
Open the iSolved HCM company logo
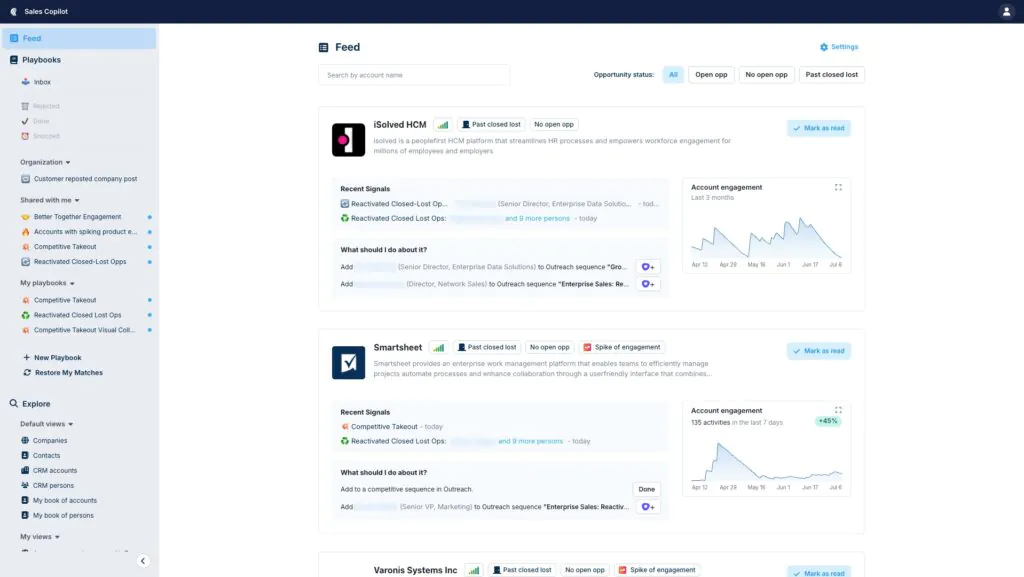[x=348, y=140]
